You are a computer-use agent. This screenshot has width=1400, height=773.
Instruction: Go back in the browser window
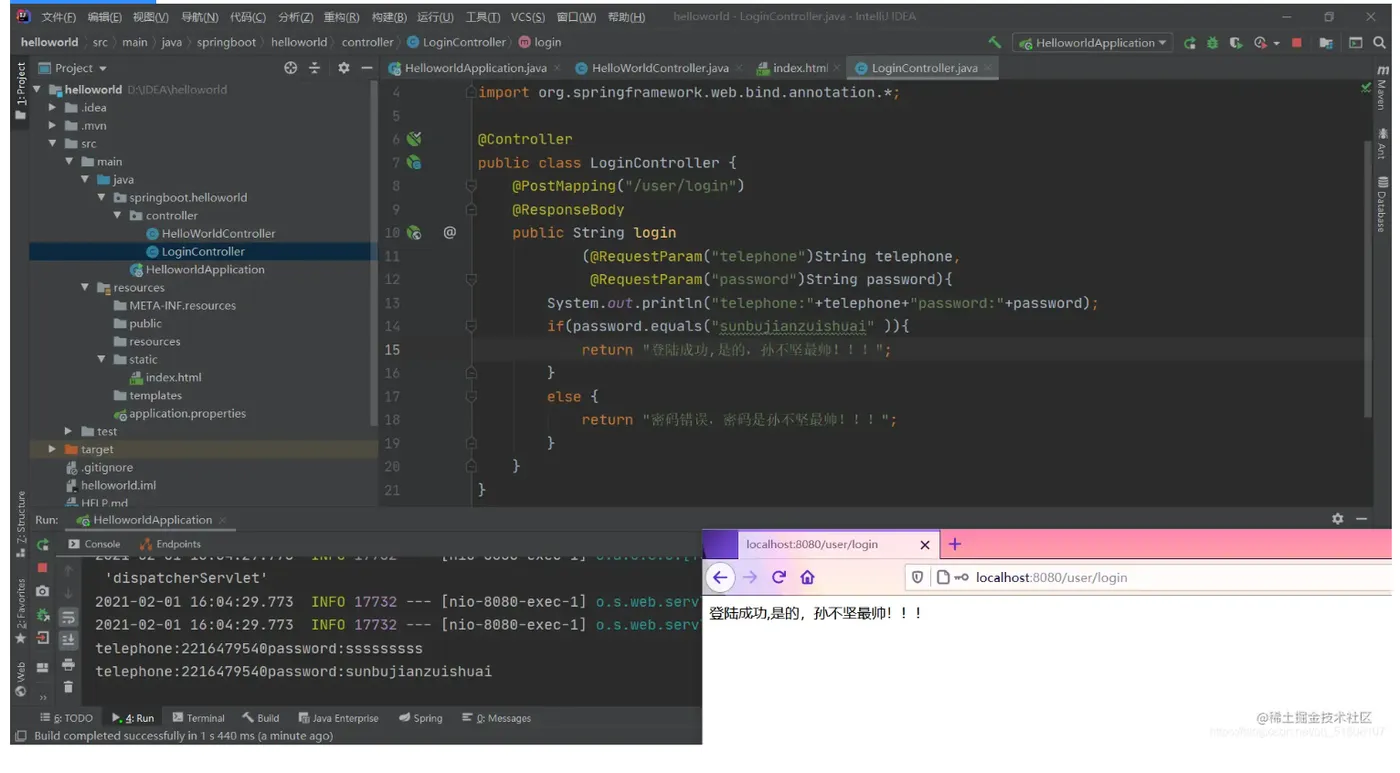(720, 577)
